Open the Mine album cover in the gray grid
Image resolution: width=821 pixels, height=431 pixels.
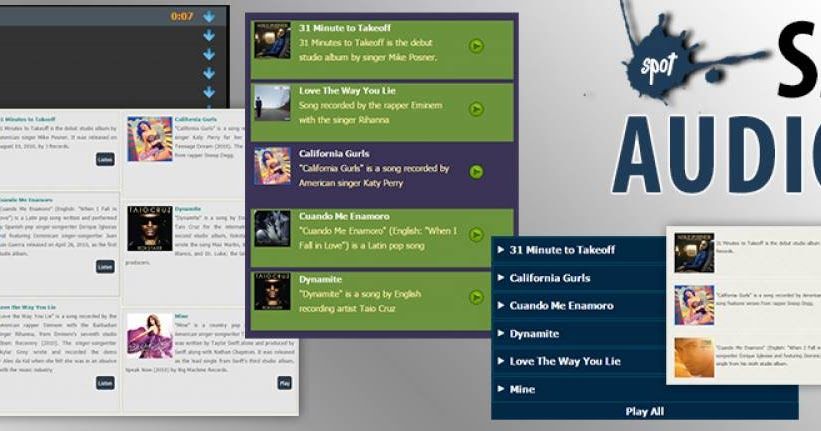pyautogui.click(x=150, y=336)
